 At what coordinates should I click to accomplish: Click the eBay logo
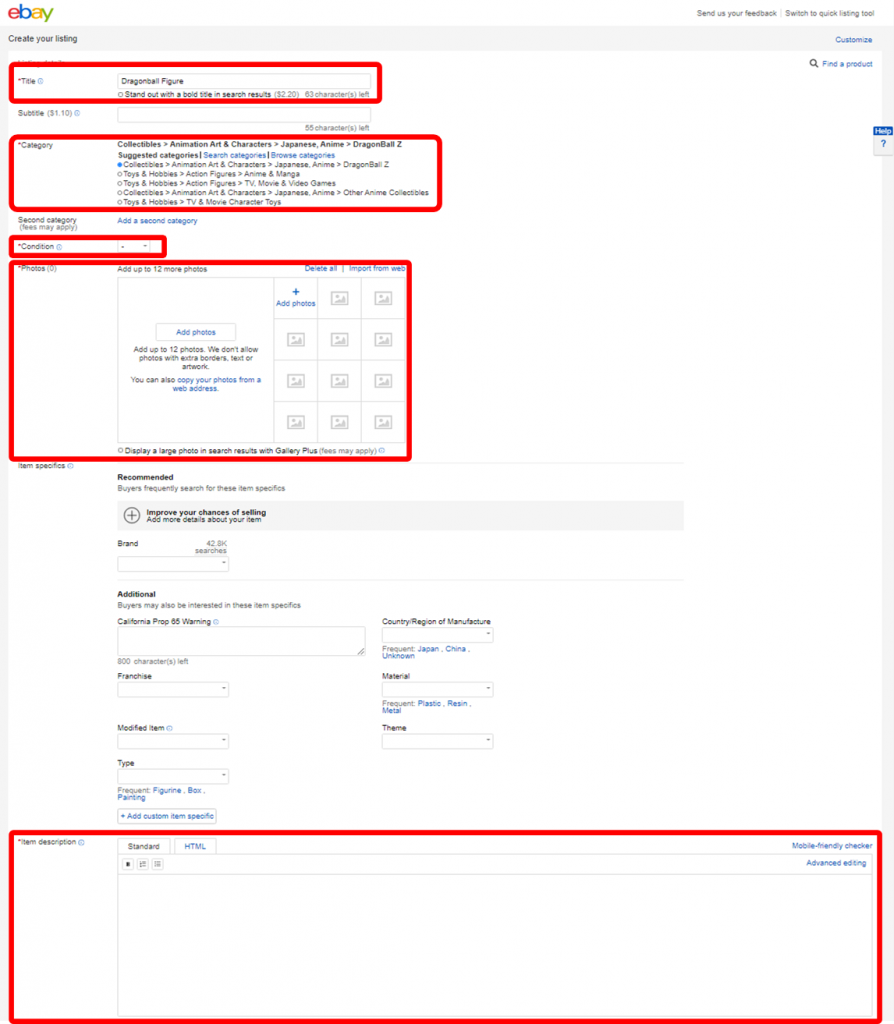31,13
